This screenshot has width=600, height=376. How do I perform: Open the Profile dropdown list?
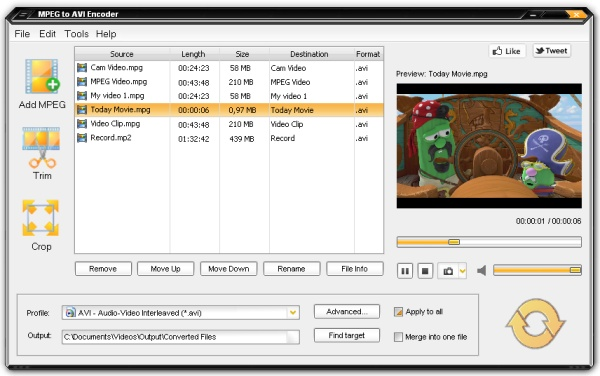point(293,313)
